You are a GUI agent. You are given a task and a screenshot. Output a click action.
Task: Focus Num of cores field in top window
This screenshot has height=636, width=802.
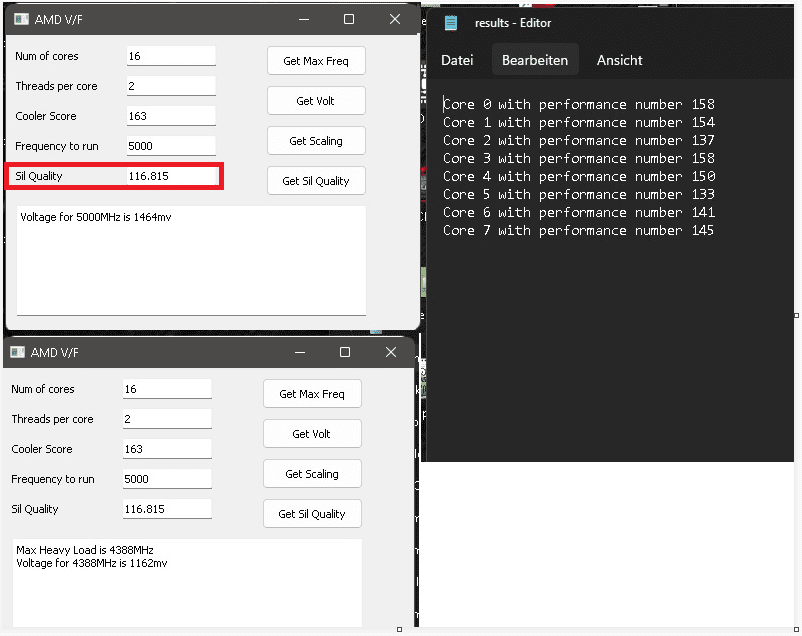click(171, 56)
